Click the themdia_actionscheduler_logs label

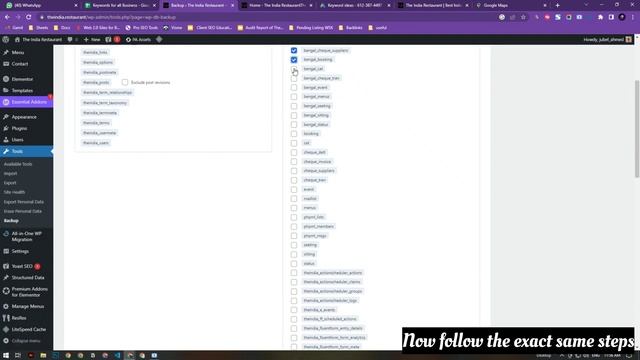(330, 300)
